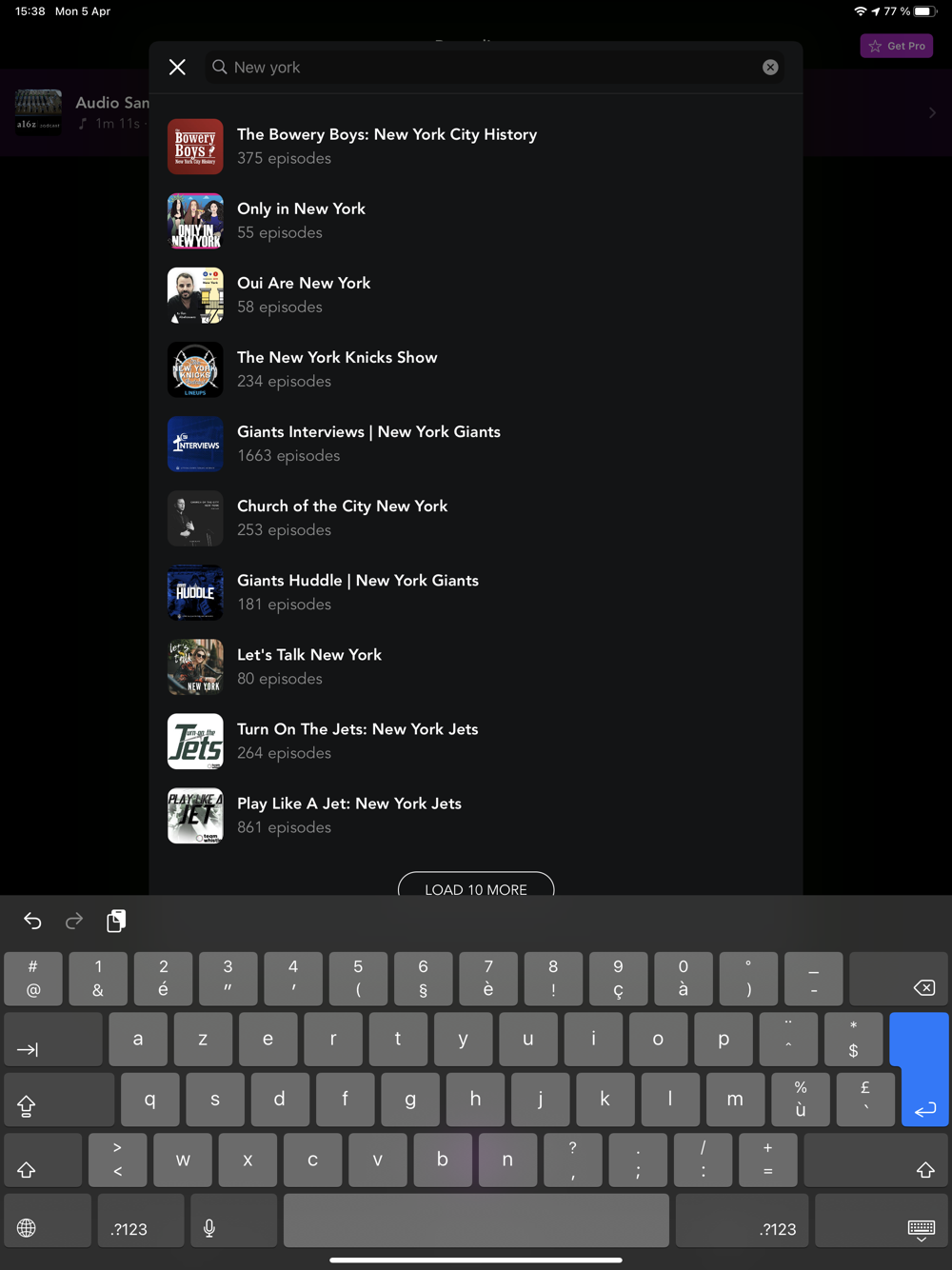Open Giants Interviews artwork
Image resolution: width=952 pixels, height=1270 pixels.
click(x=195, y=444)
